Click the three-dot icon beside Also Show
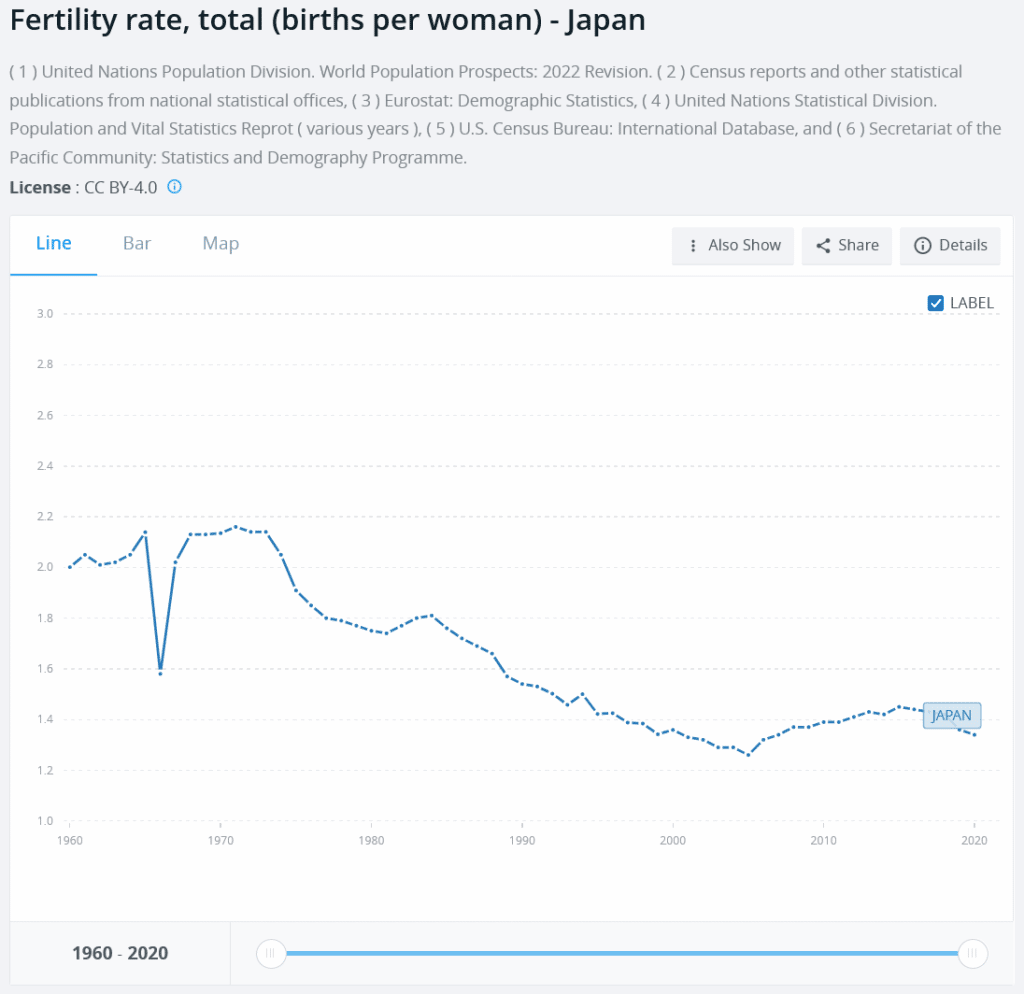 click(x=693, y=246)
